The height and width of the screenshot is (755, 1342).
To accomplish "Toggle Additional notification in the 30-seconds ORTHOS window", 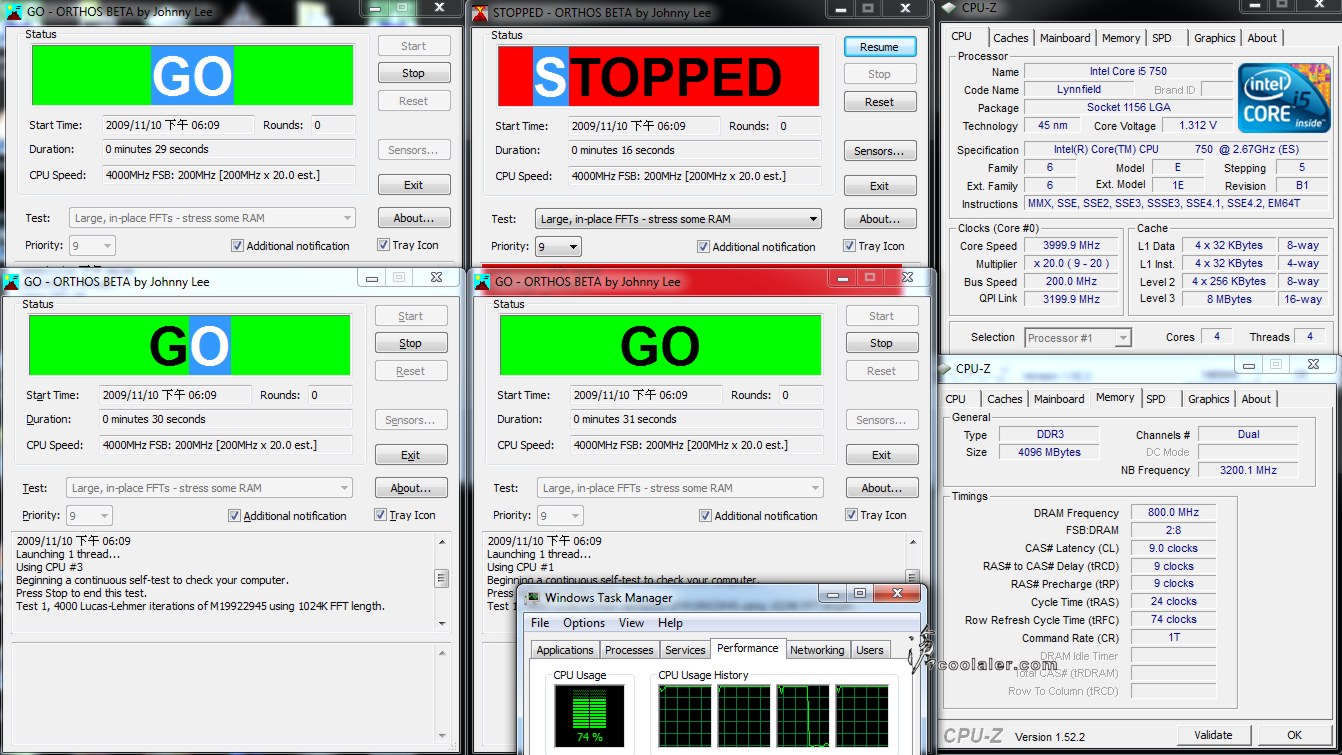I will [235, 515].
